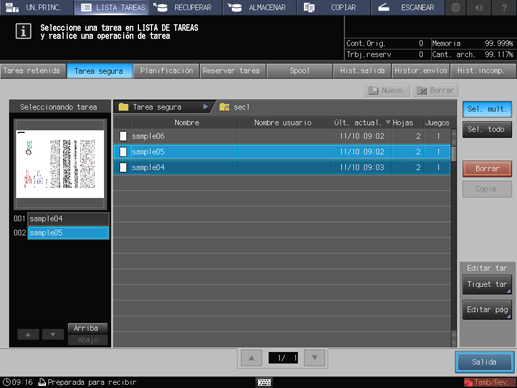Select Tarea segura tab

pyautogui.click(x=99, y=71)
